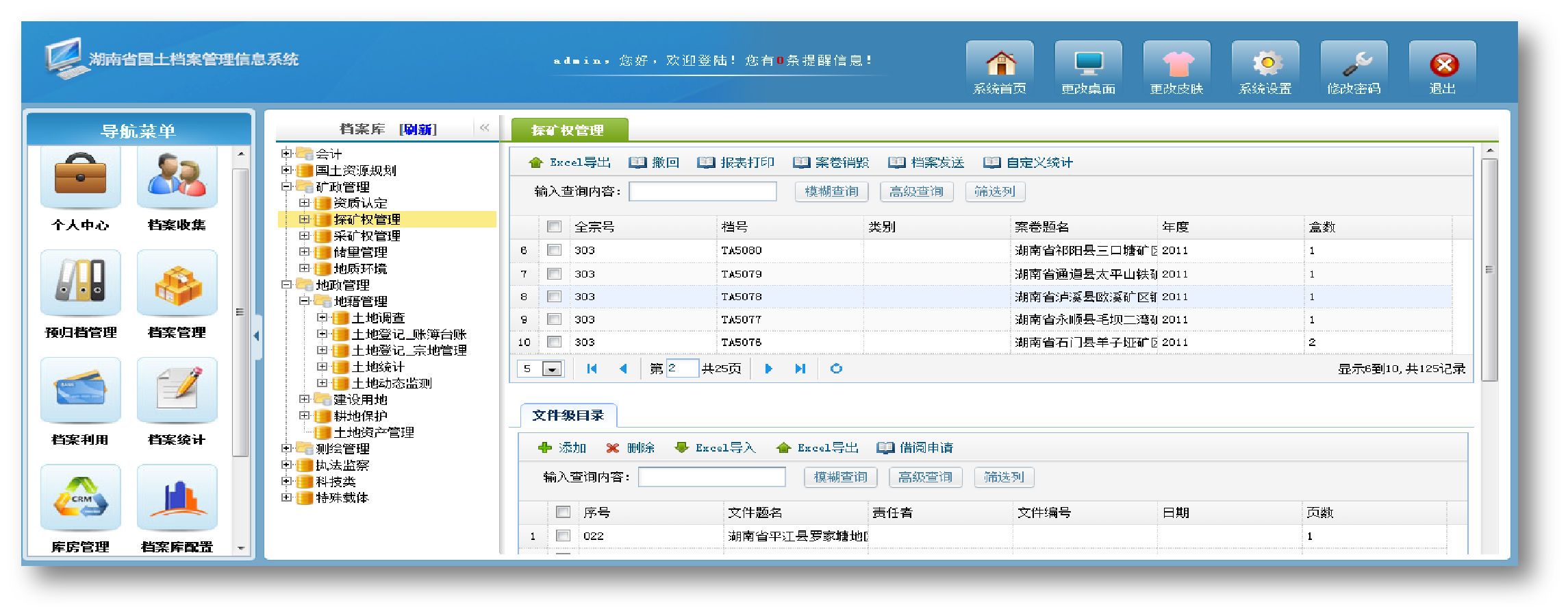Tick the checkbox for row TA5079
Screen dimensions: 1568x616
tap(554, 273)
